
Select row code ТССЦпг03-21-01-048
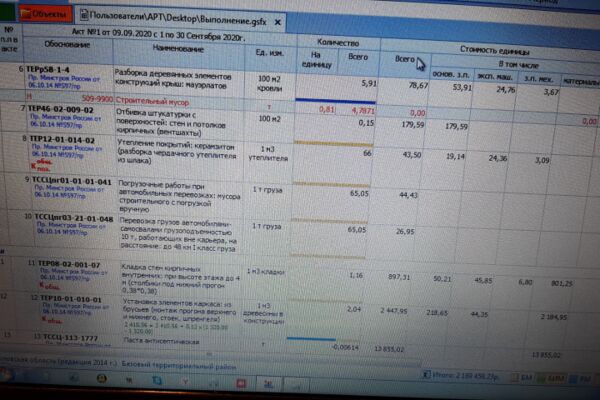click(x=74, y=219)
